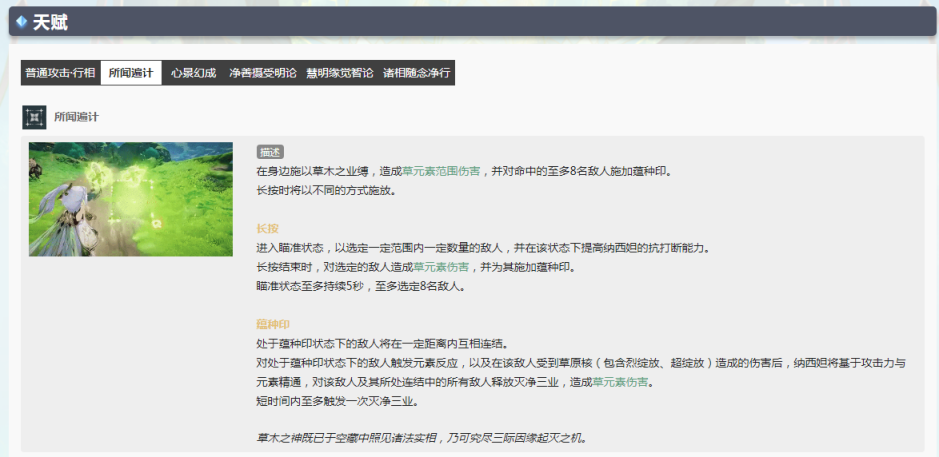Image resolution: width=939 pixels, height=457 pixels.
Task: View the 诸相随念净行 tab
Action: point(416,73)
